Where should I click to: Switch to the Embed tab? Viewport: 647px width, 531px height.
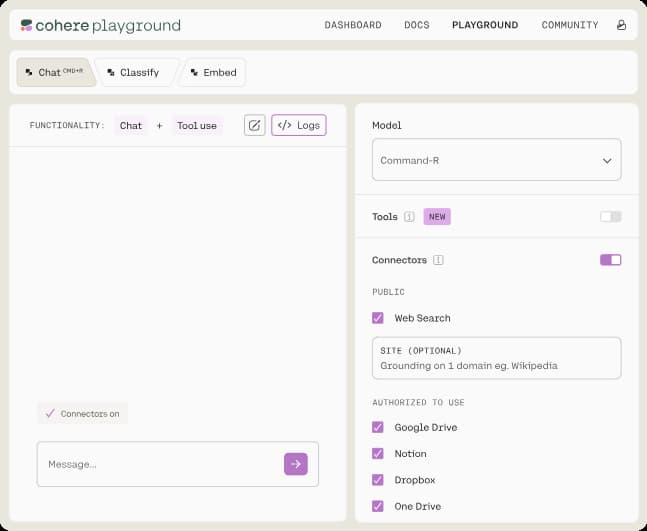213,72
